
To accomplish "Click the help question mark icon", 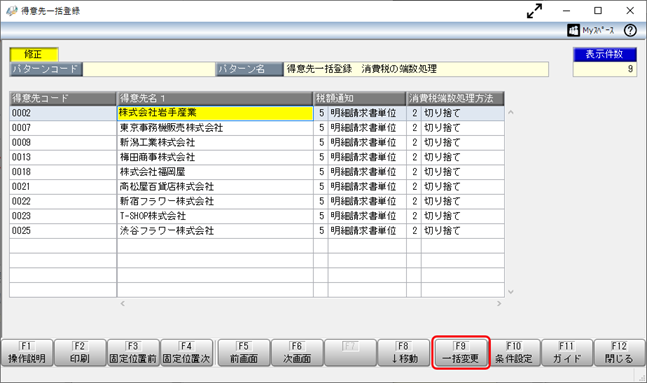I will click(x=630, y=30).
